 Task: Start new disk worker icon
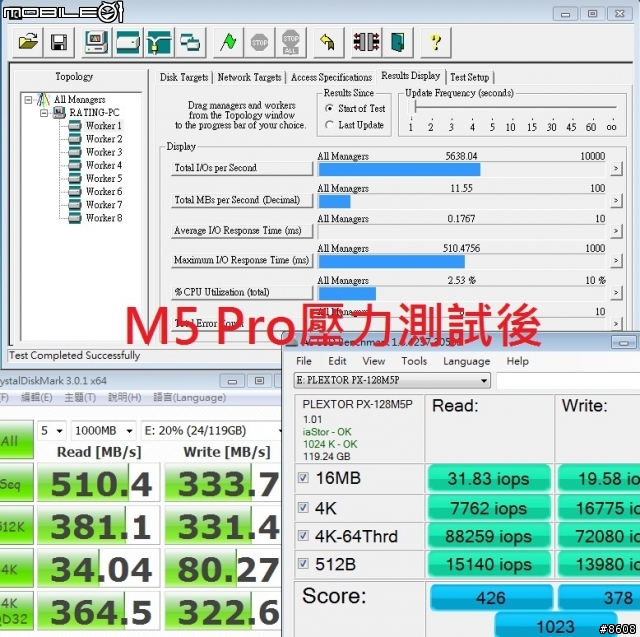point(128,42)
